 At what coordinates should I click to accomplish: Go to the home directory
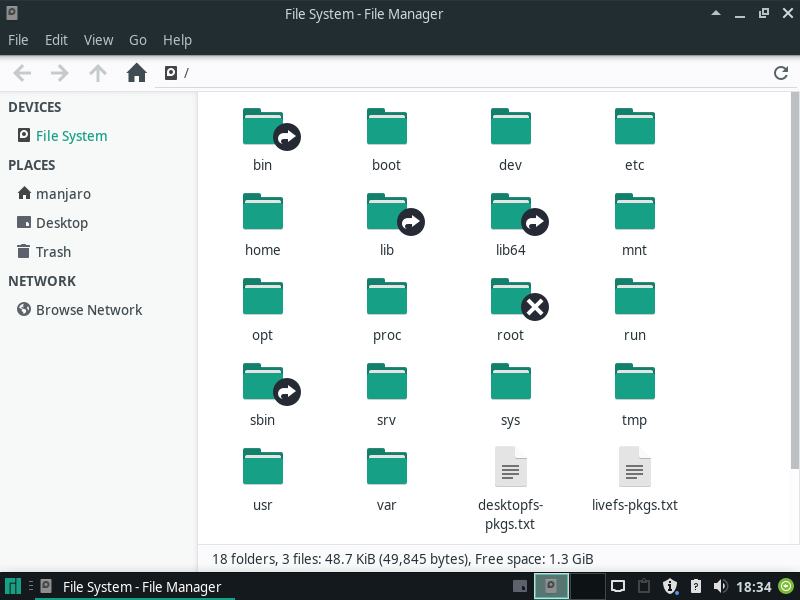click(136, 73)
